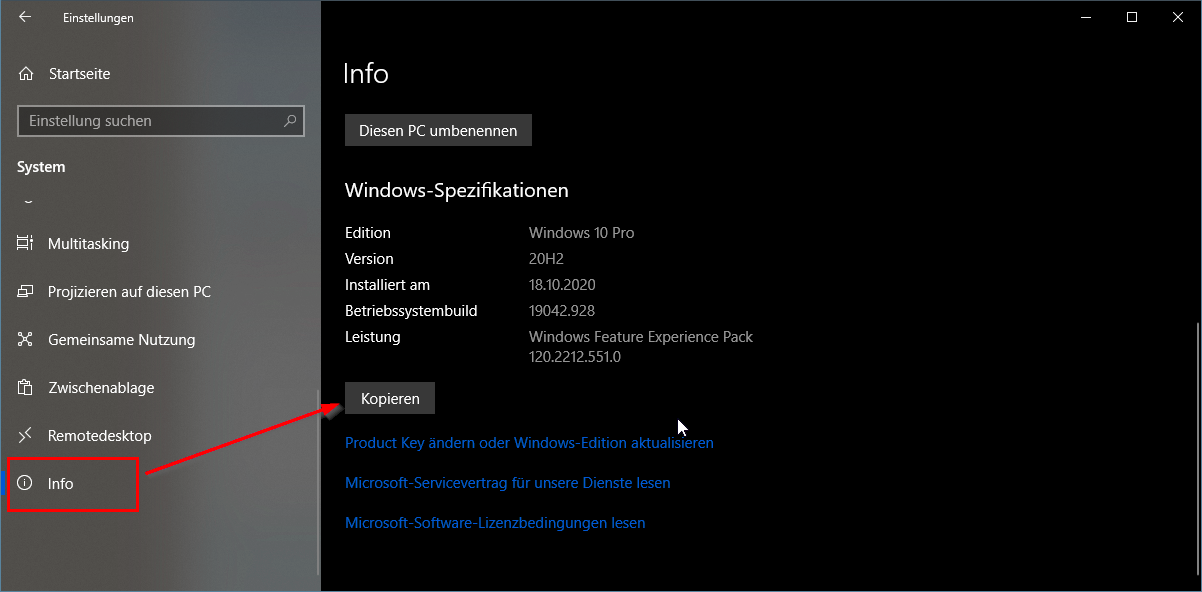
Task: Focus the Einstellung suchen search field
Action: 150,121
